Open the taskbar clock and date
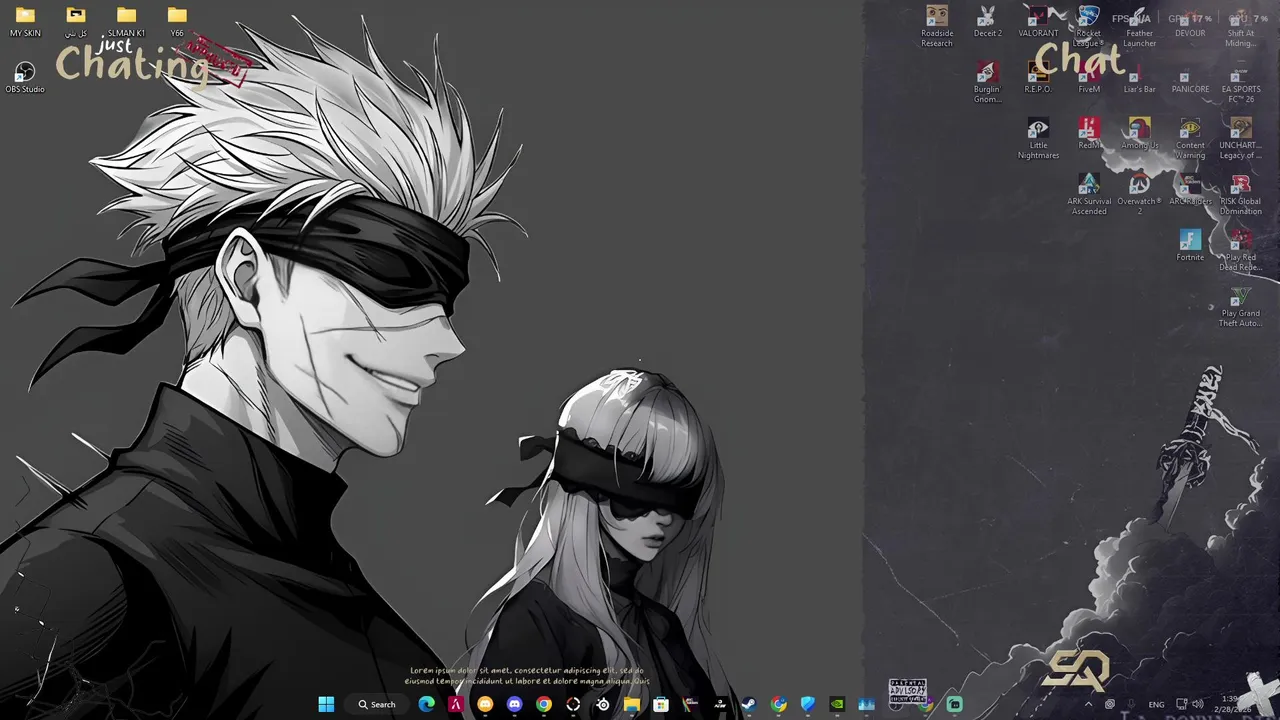This screenshot has width=1280, height=720. coord(1232,704)
